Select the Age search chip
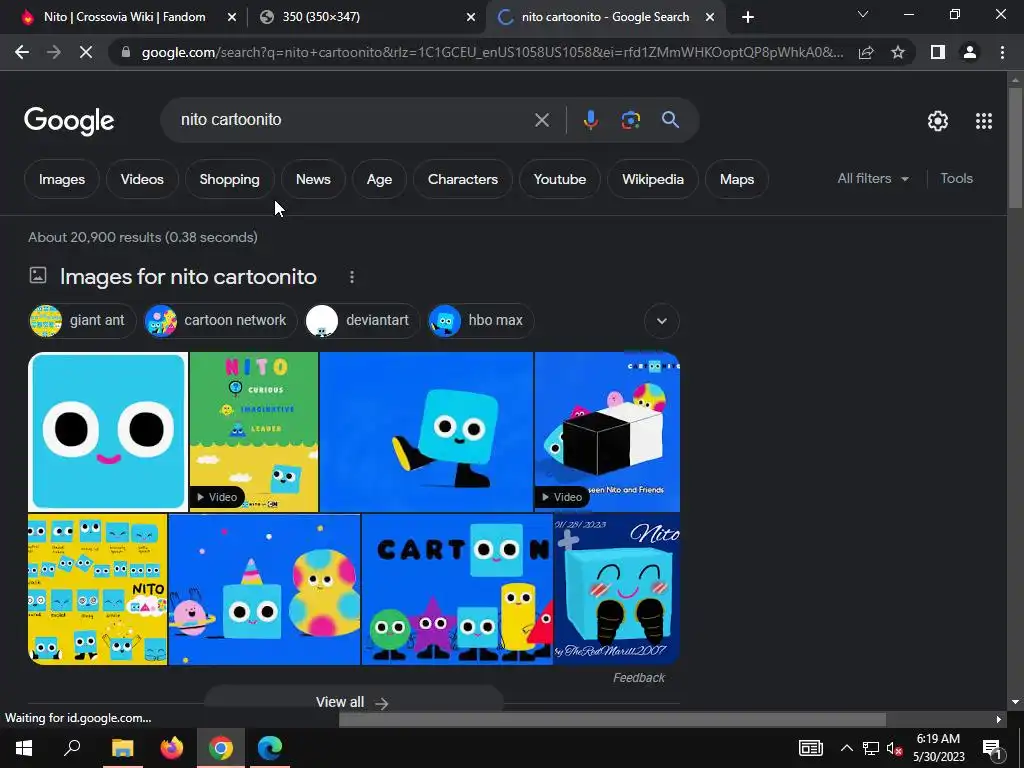The width and height of the screenshot is (1024, 768). click(x=379, y=179)
